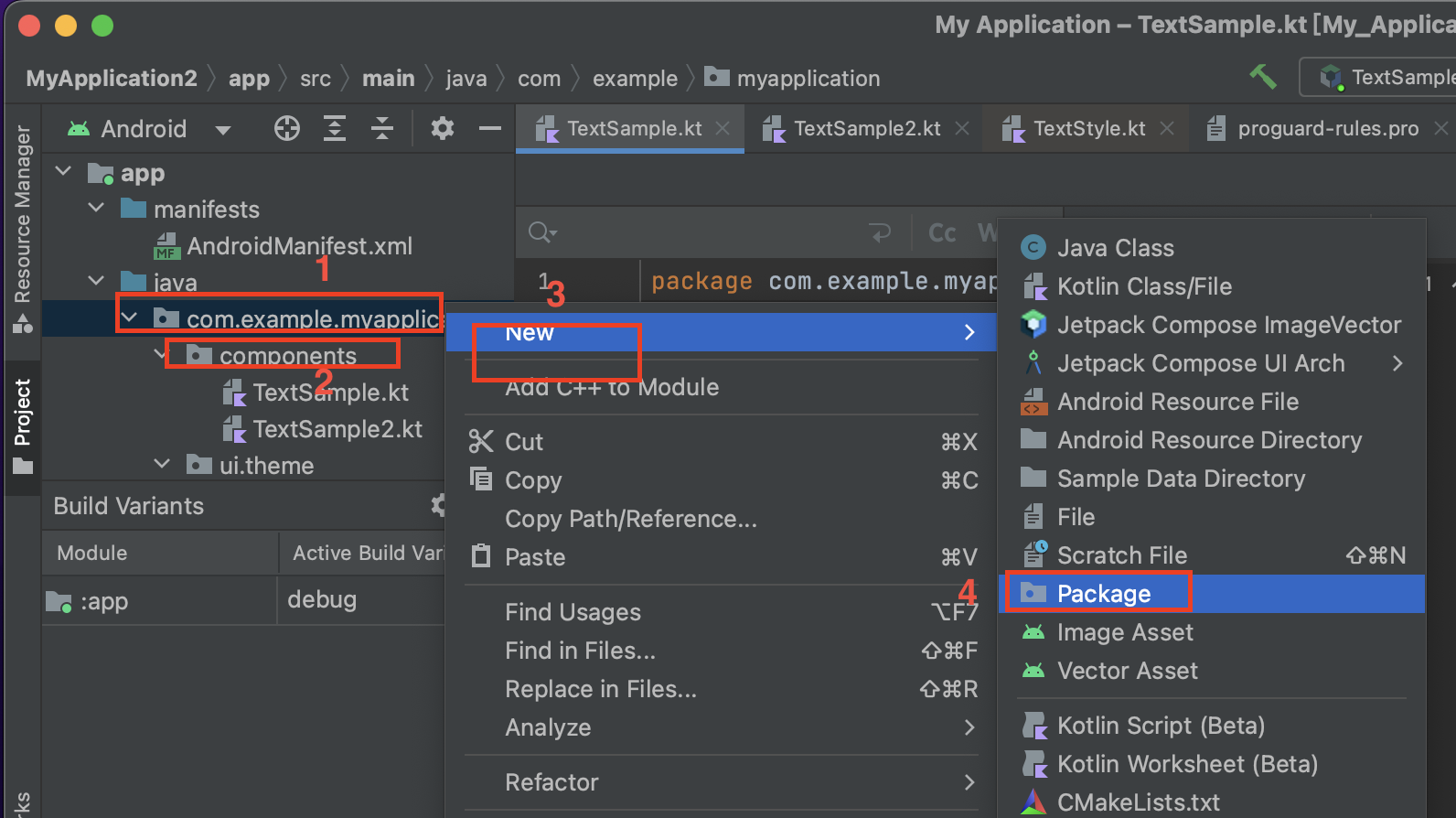Create a new Sample Data Directory

coord(1212,479)
